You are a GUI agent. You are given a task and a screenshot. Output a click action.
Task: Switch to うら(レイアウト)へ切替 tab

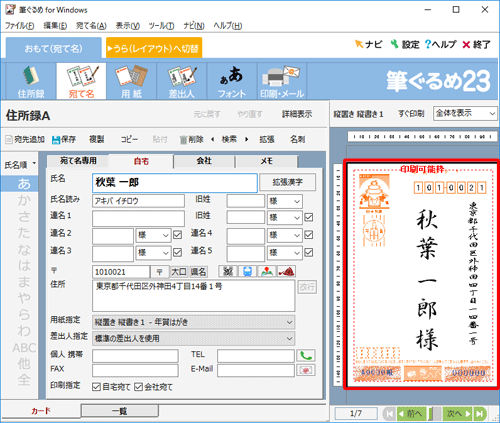(154, 49)
